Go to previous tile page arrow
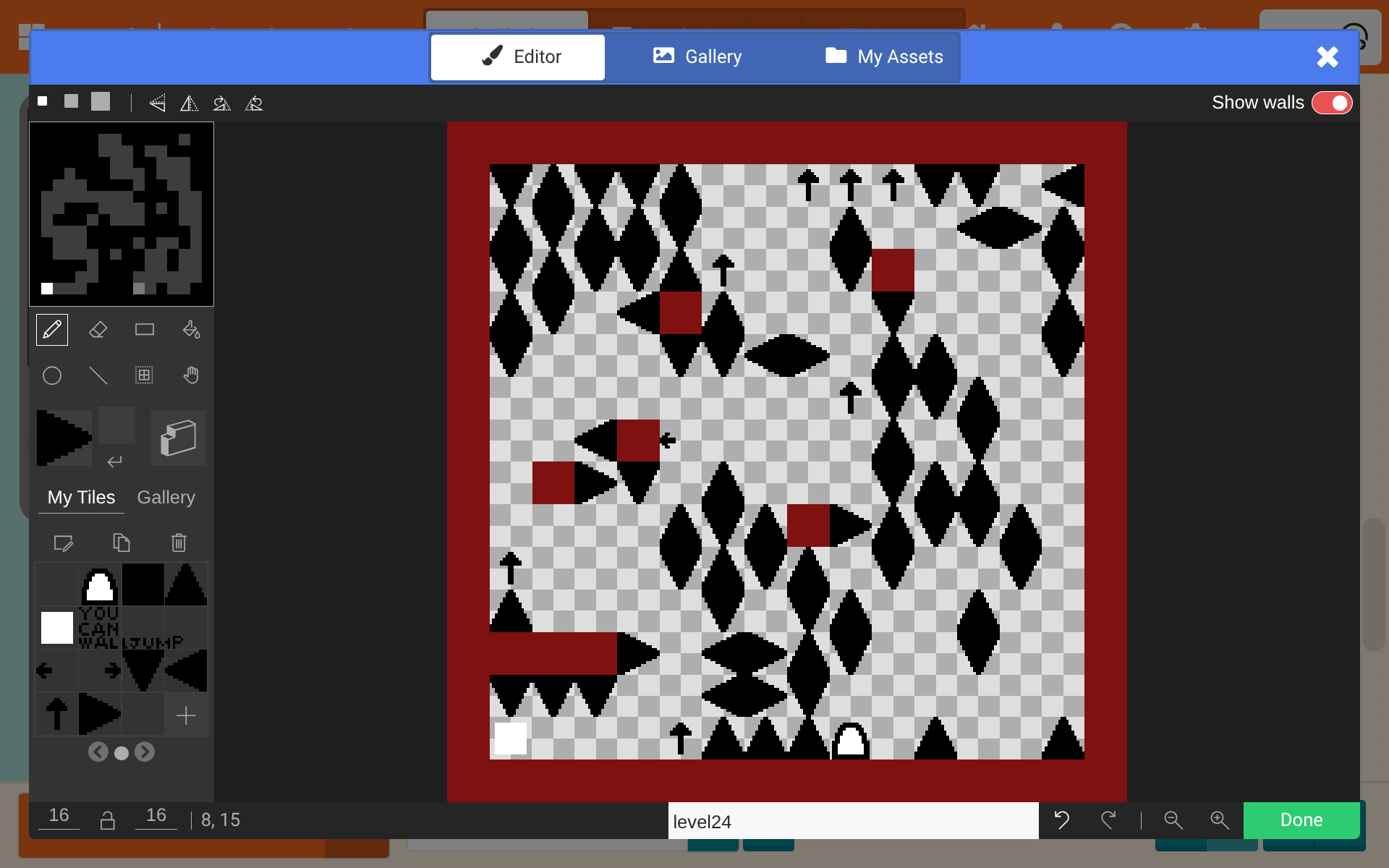 point(98,752)
